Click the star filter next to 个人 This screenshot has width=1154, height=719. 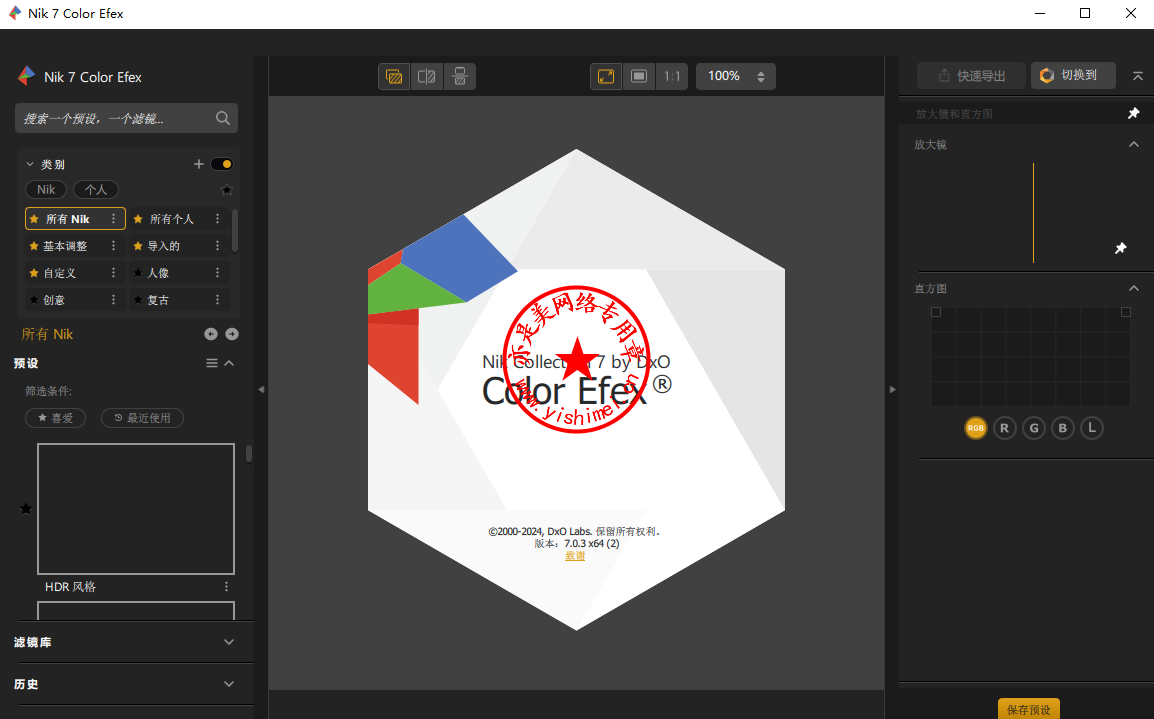point(227,190)
